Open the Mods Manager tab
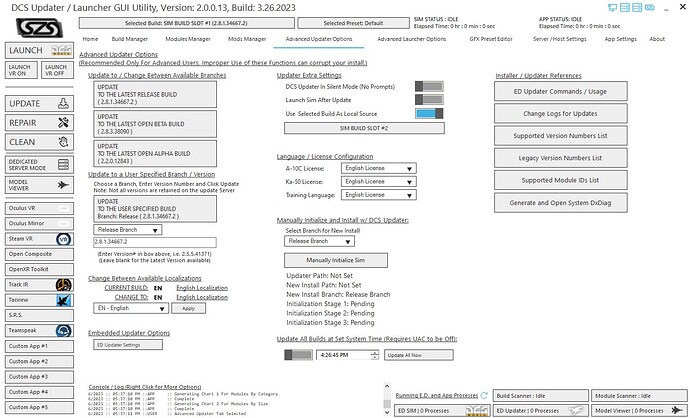The image size is (690, 418). [x=247, y=39]
